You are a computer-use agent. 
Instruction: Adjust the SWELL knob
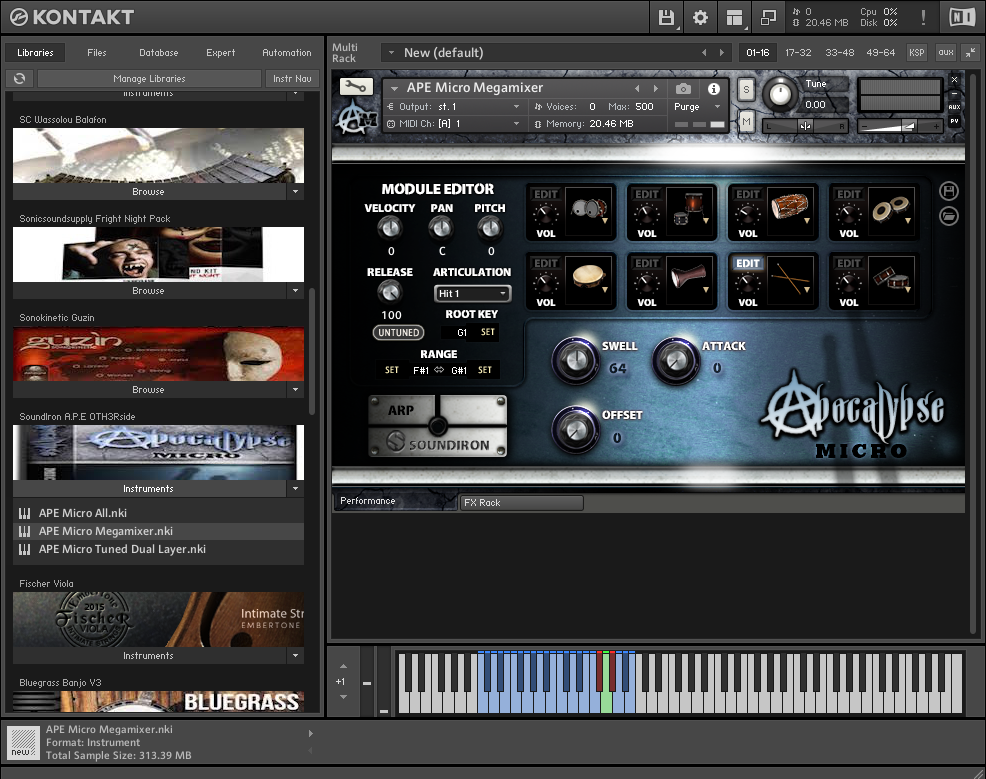pyautogui.click(x=575, y=360)
